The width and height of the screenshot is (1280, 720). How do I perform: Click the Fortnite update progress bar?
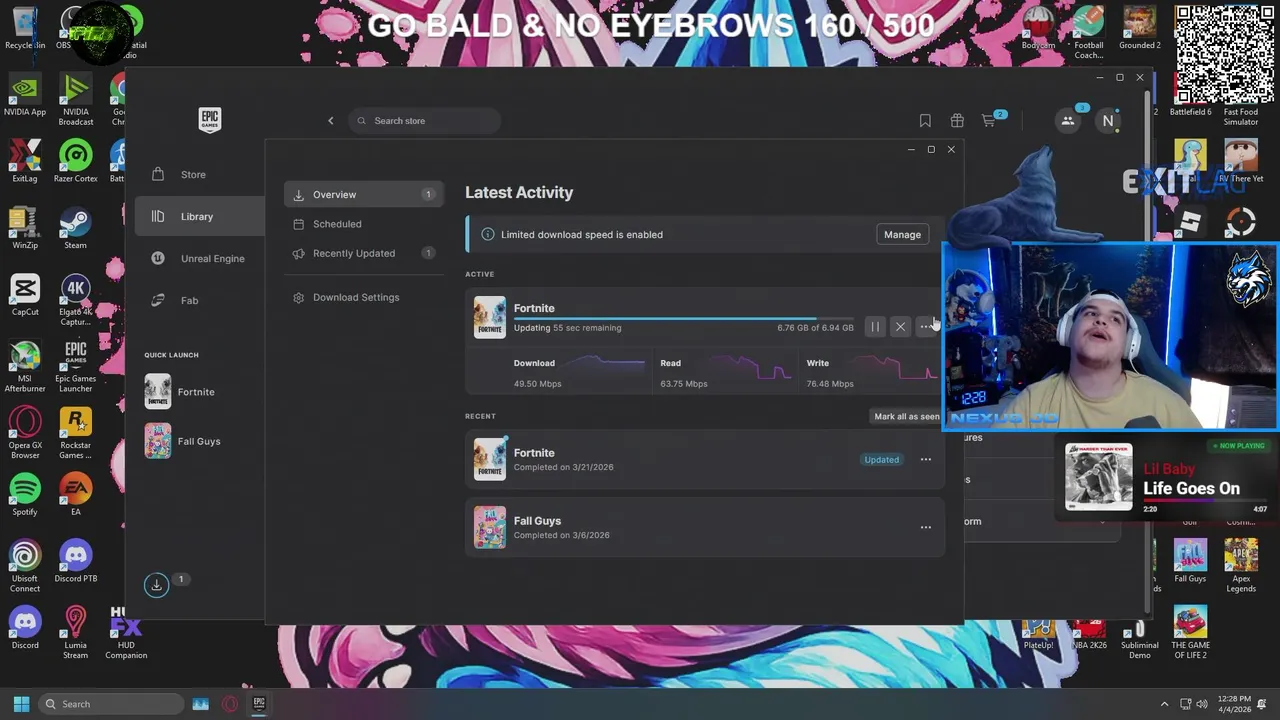point(684,318)
